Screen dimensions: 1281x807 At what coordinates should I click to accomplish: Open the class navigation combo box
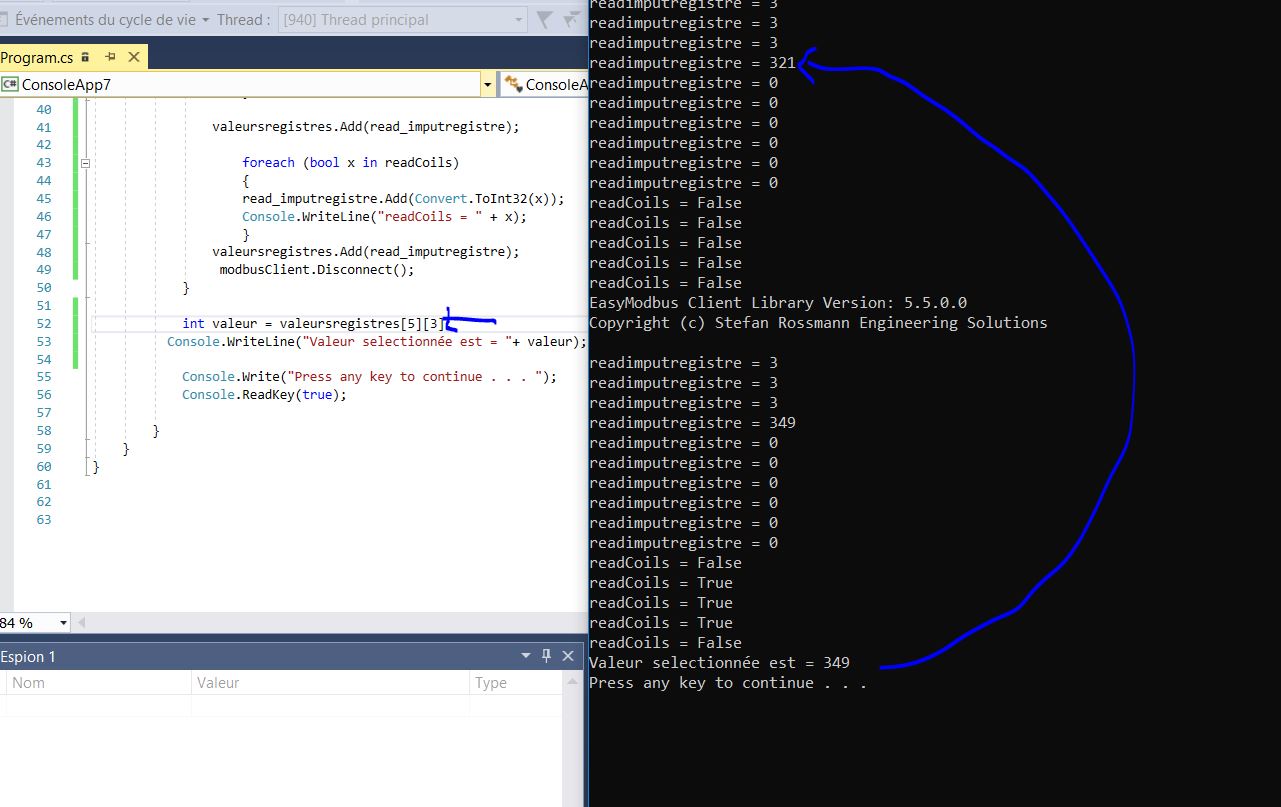[x=543, y=85]
